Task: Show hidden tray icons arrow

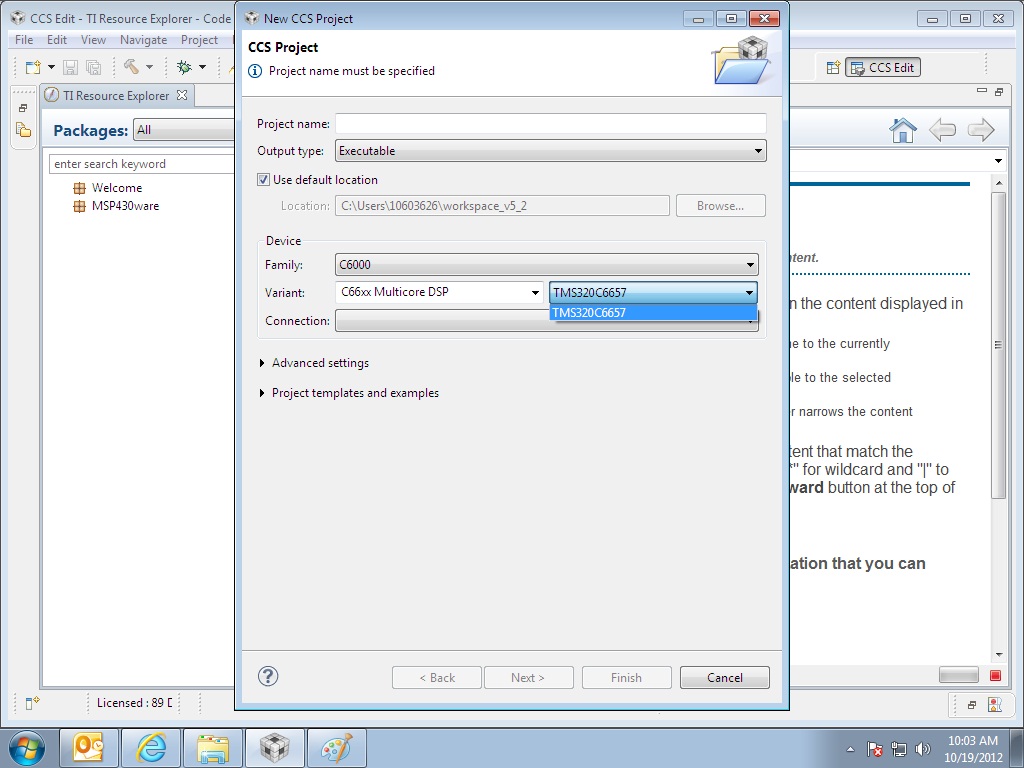Action: click(x=850, y=749)
